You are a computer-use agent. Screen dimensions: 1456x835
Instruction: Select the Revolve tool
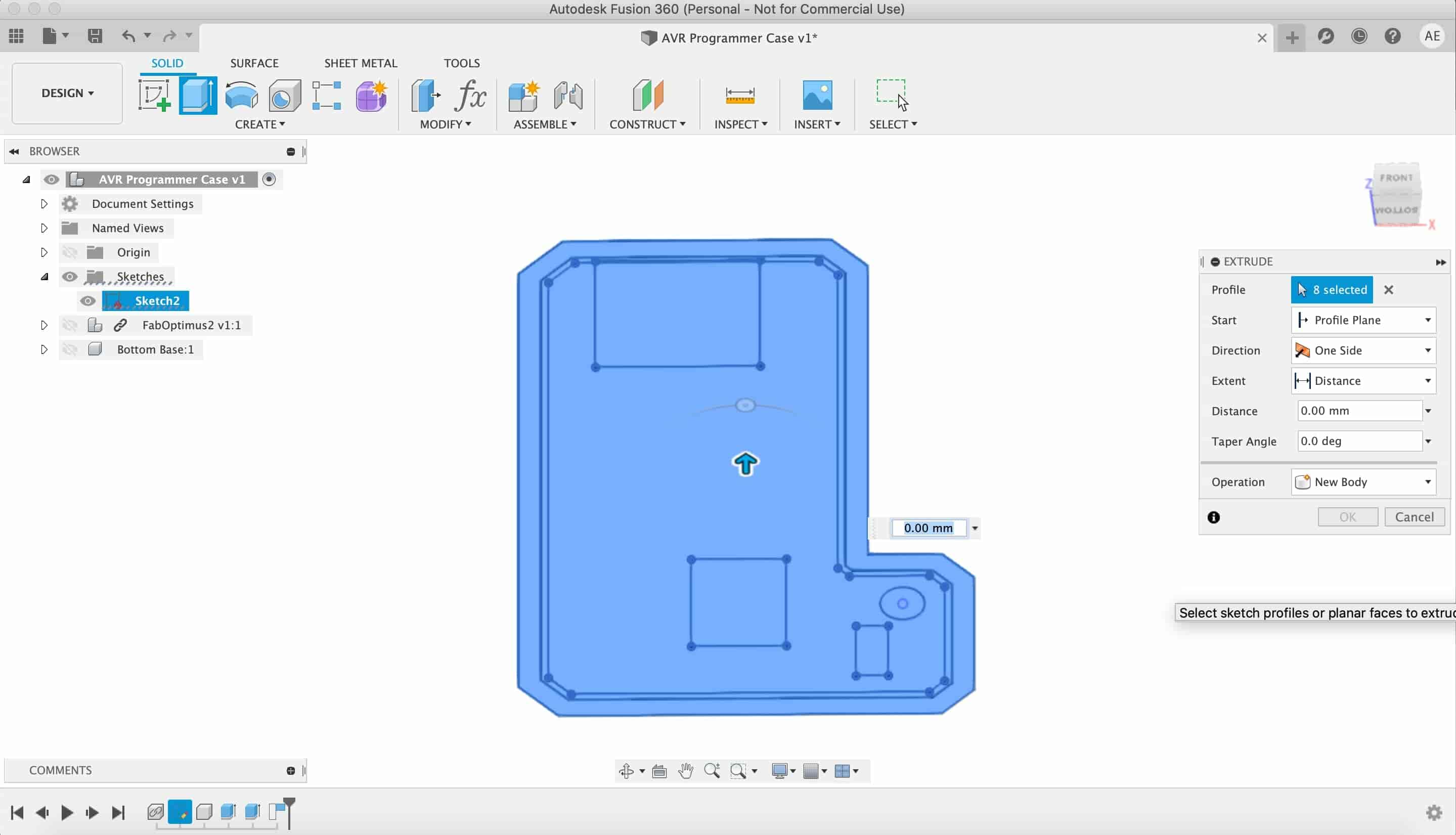tap(241, 95)
